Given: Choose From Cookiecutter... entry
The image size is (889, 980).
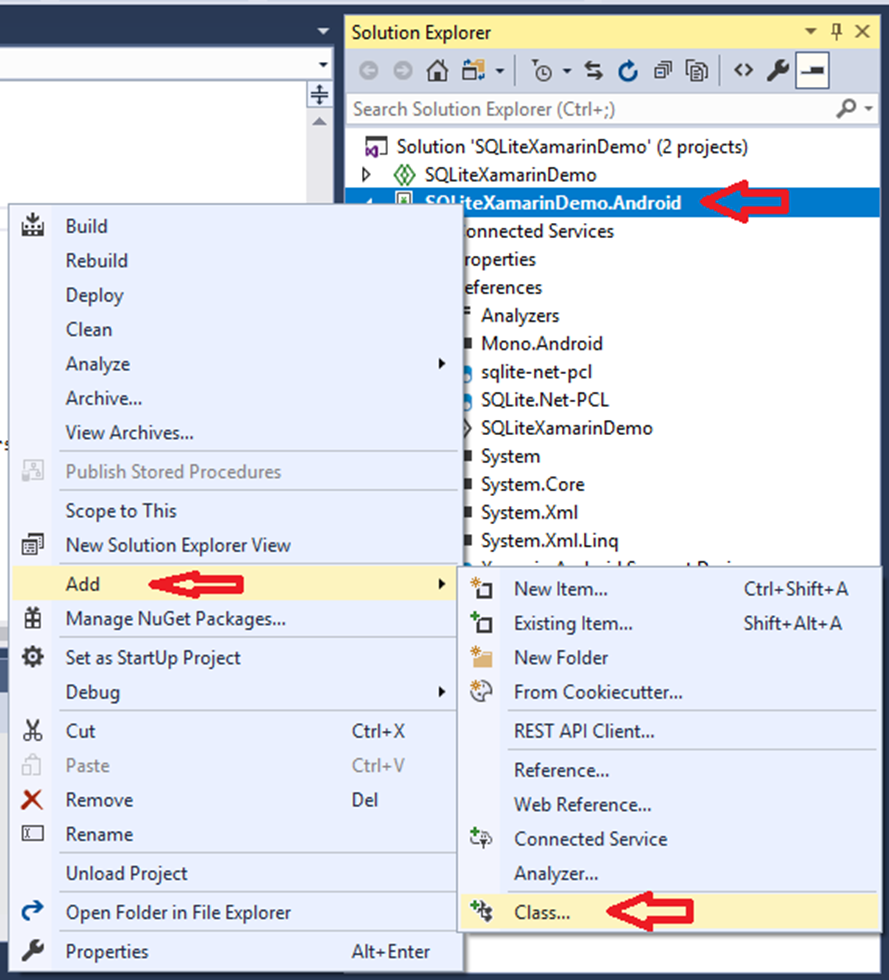Looking at the screenshot, I should coord(670,692).
